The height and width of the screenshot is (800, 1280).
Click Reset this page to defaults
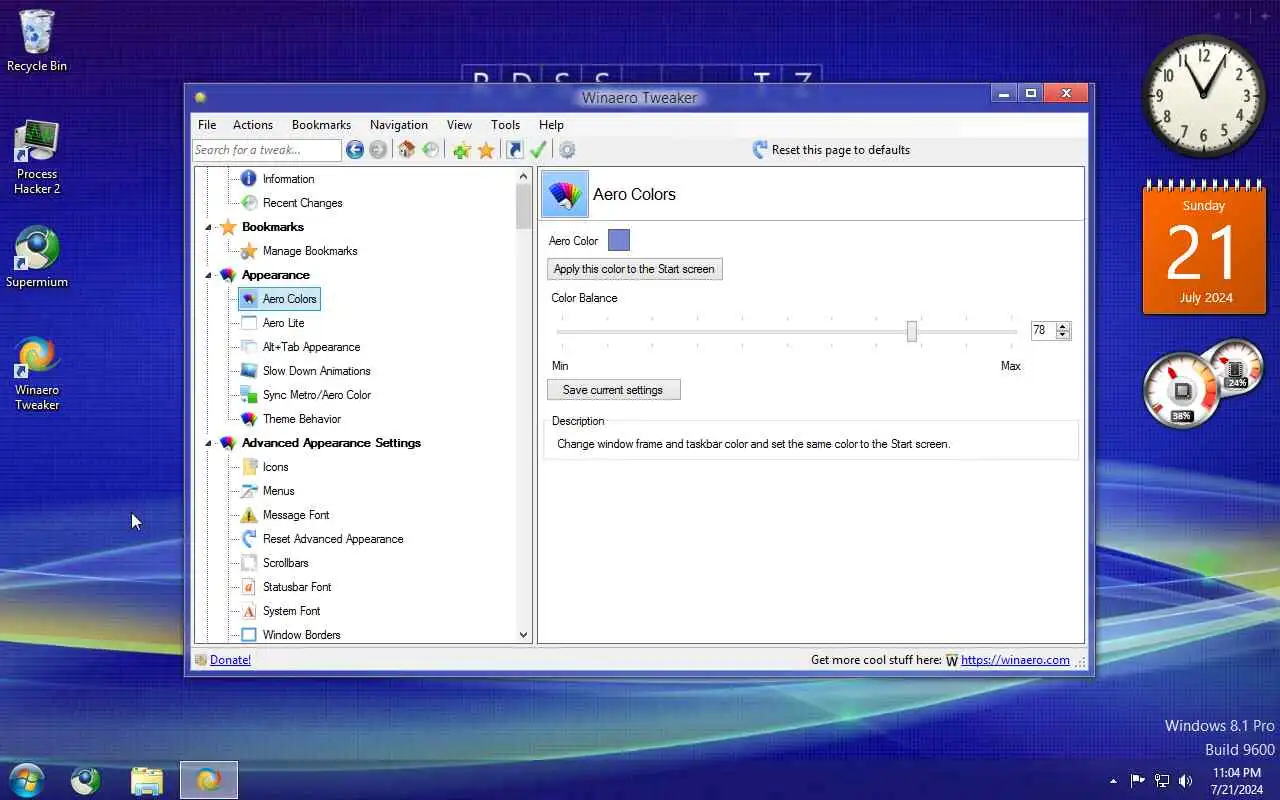coord(830,150)
